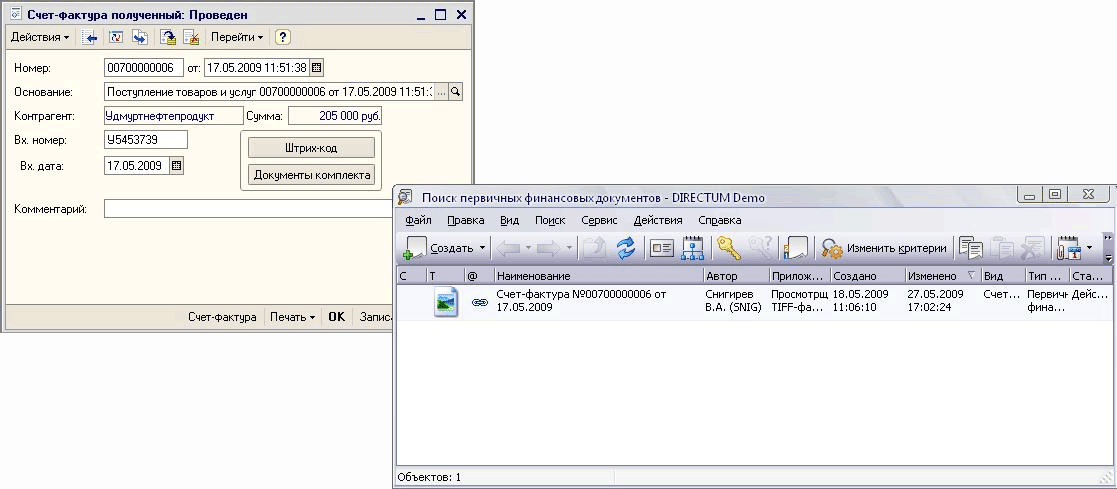1117x489 pixels.
Task: Open the Вид menu in DIRECTUM
Action: tap(509, 220)
